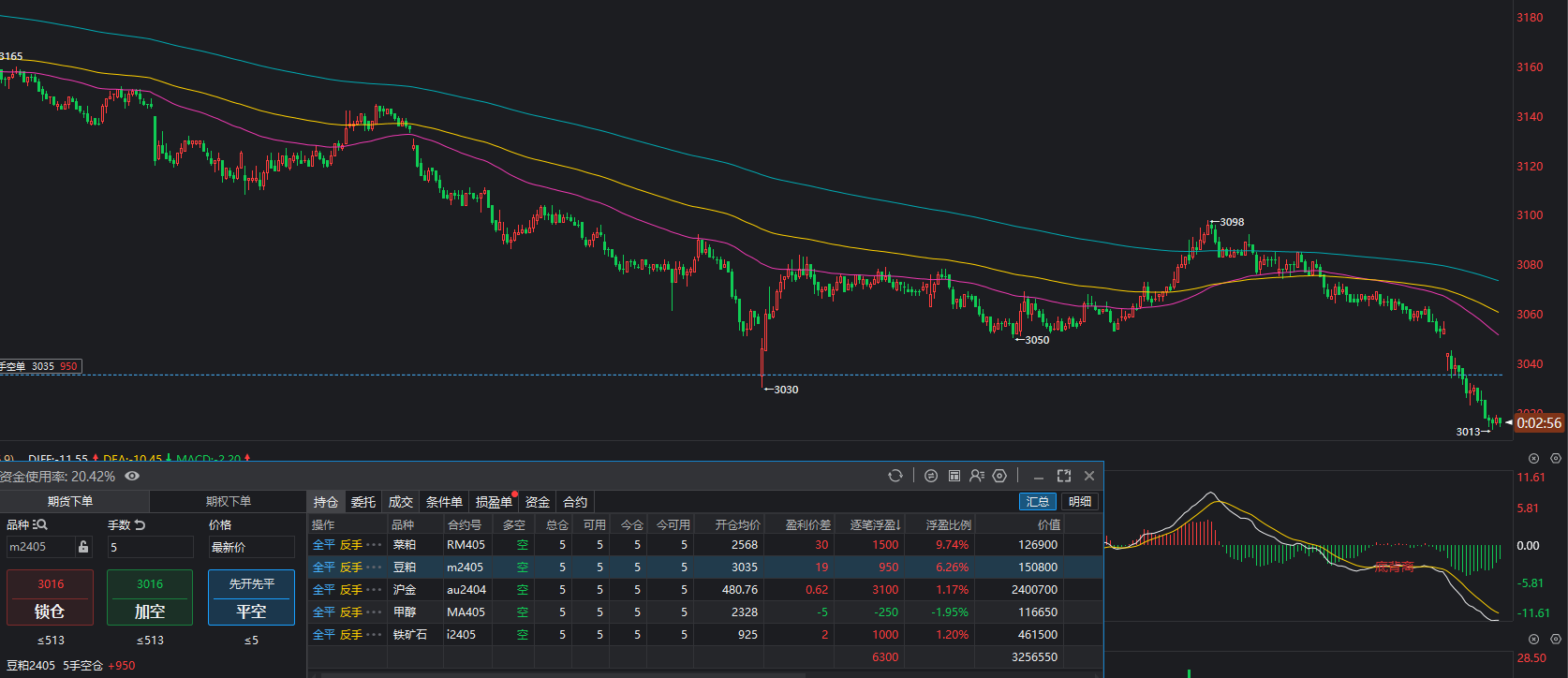Open the 持仓 tab
Screen dimensions: 1568x678
click(326, 502)
